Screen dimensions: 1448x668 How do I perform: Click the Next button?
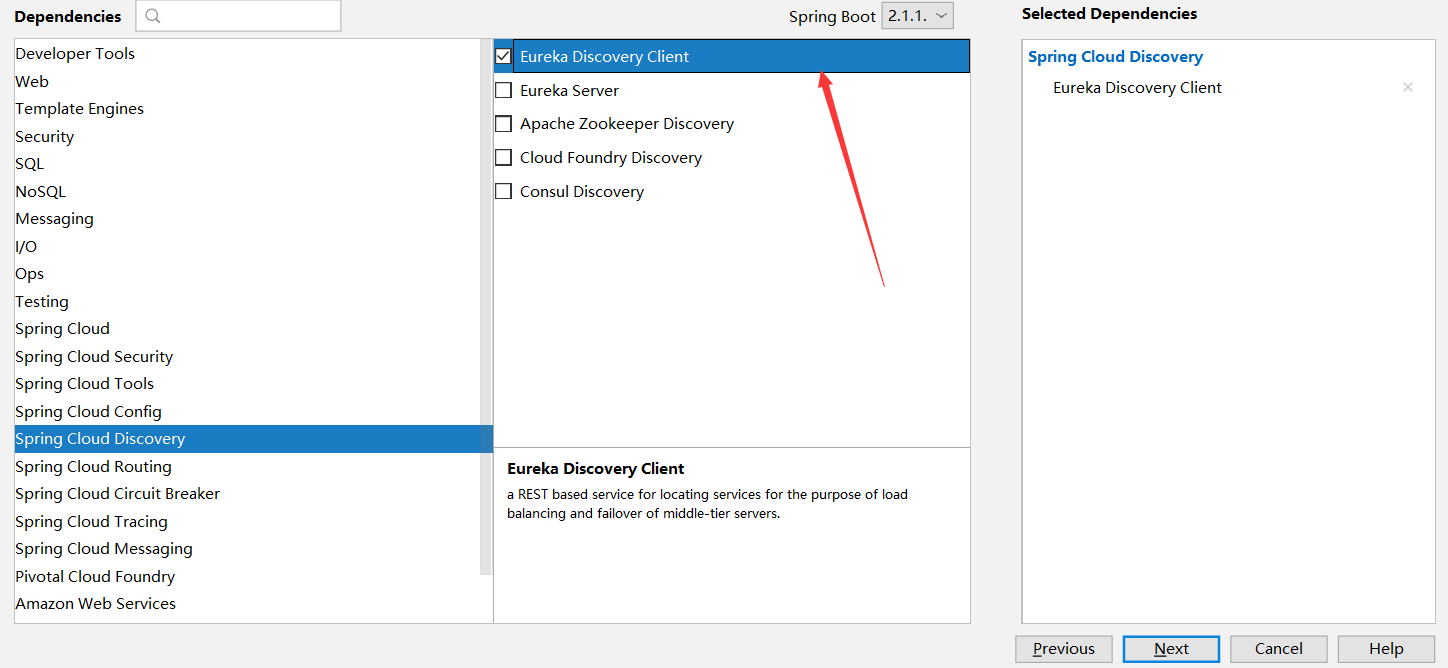pyautogui.click(x=1171, y=649)
